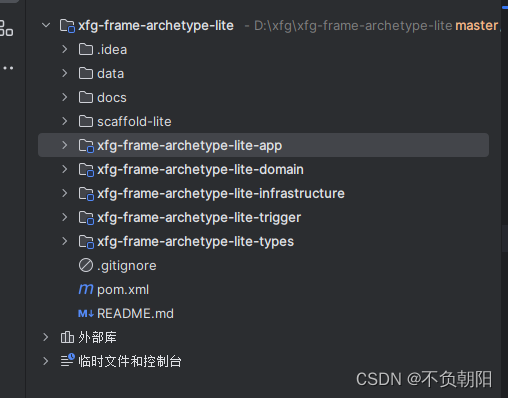The height and width of the screenshot is (398, 508).
Task: Click the scaffold-lite folder icon
Action: point(86,121)
